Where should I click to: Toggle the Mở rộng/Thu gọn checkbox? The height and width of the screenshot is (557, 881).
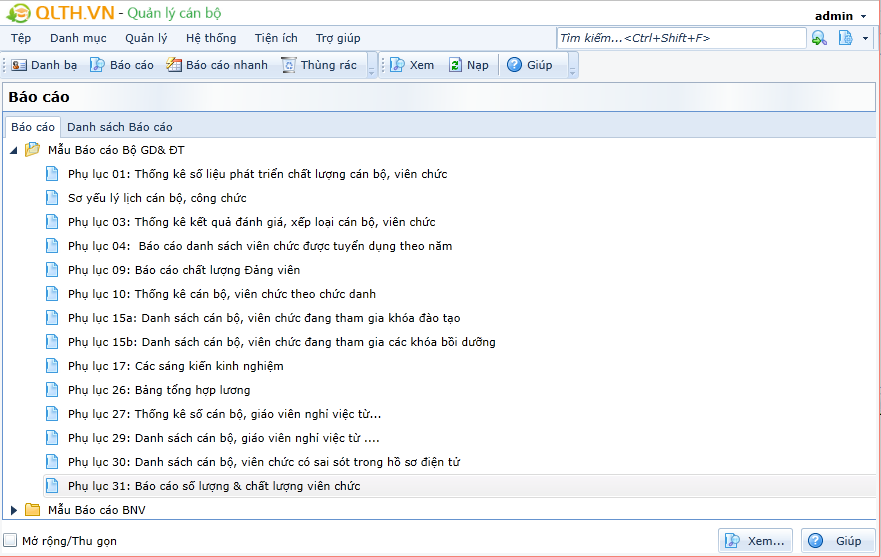tap(11, 541)
